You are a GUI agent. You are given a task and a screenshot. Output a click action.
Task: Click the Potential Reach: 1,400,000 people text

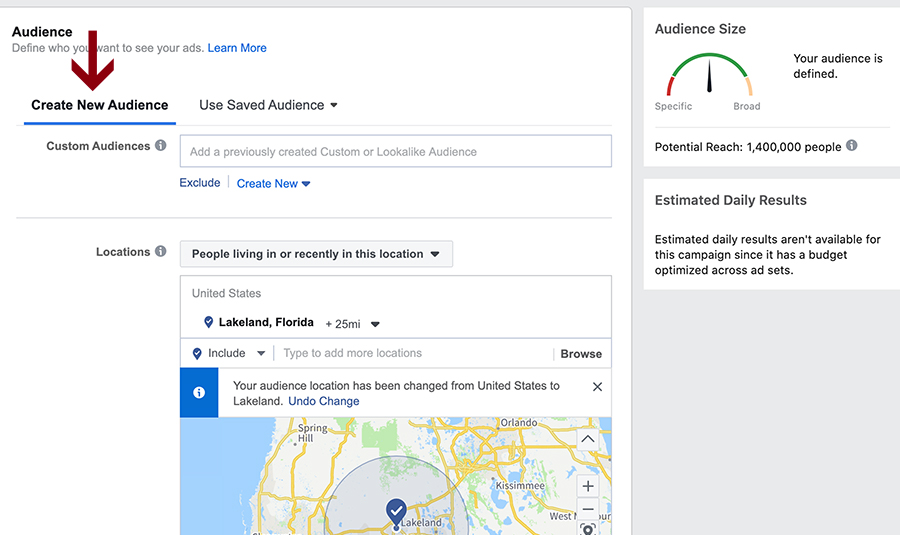(748, 147)
